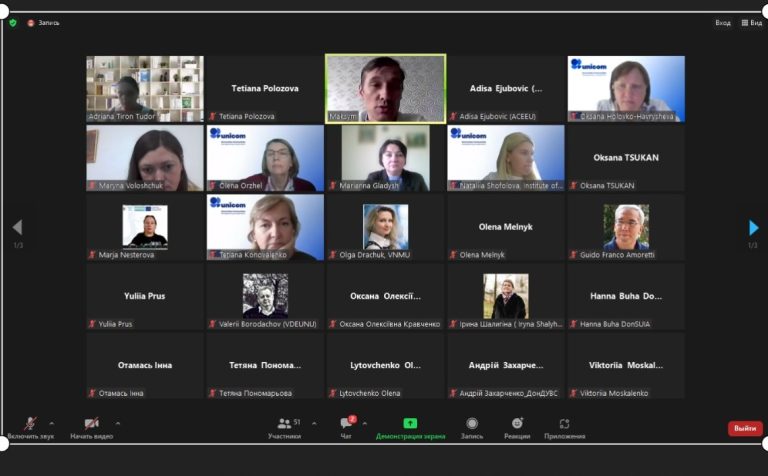Expand participants options arrow
768x476 pixels.
pyautogui.click(x=314, y=423)
